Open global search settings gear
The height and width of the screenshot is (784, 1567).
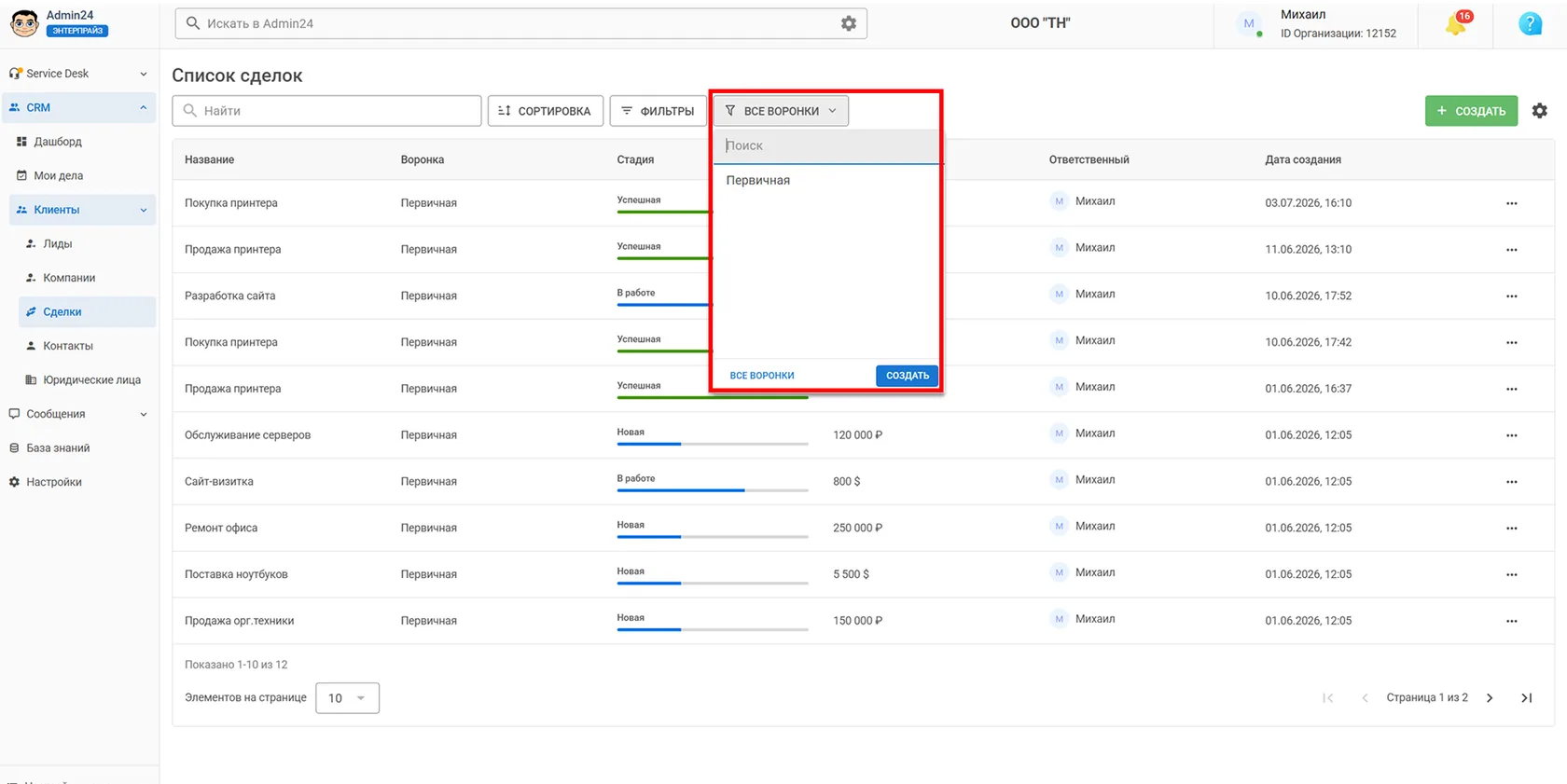pos(849,23)
